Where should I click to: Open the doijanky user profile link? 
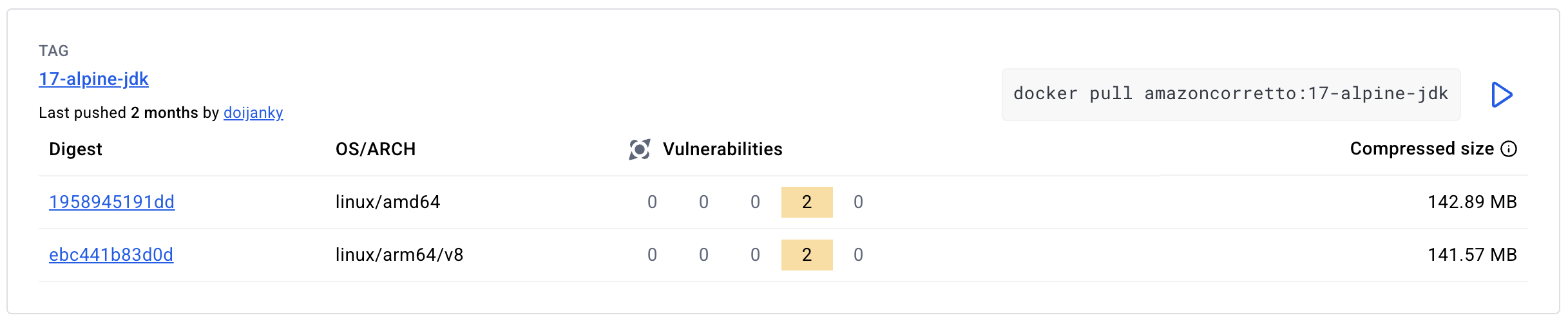[253, 113]
